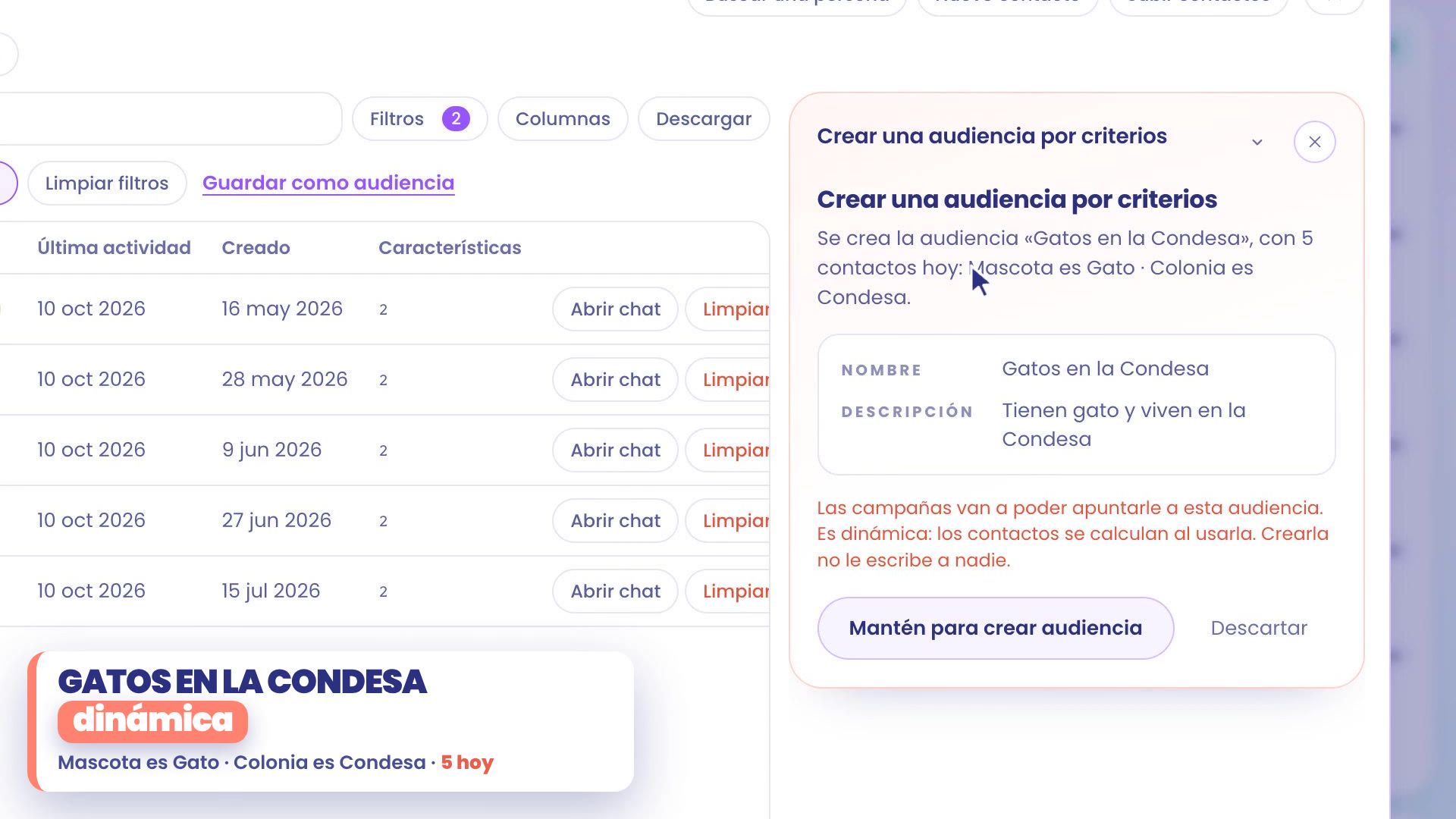Sort by Creado column header
Viewport: 1456px width, 819px height.
pyautogui.click(x=256, y=248)
